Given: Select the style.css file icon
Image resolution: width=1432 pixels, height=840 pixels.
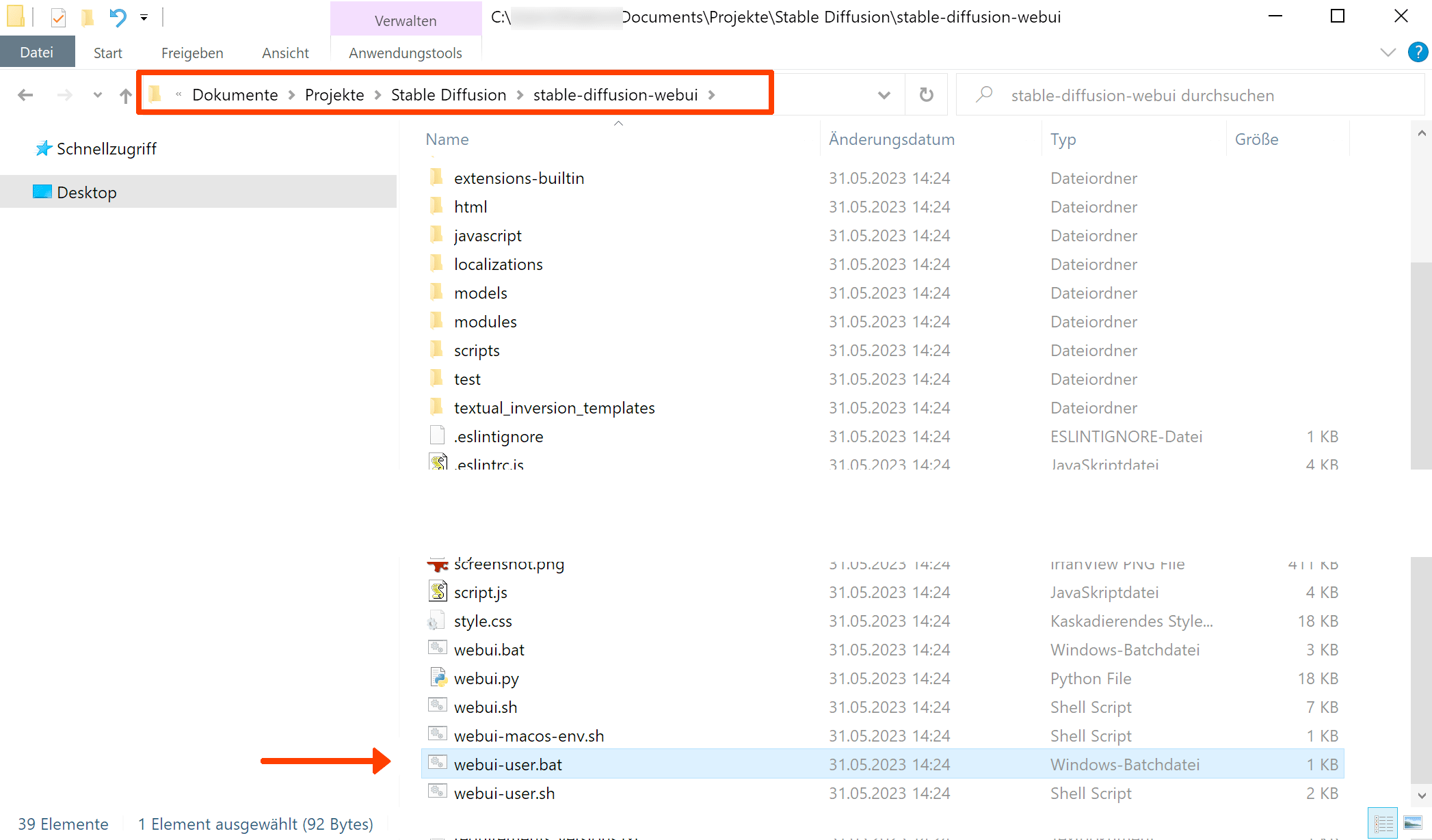Looking at the screenshot, I should tap(435, 621).
